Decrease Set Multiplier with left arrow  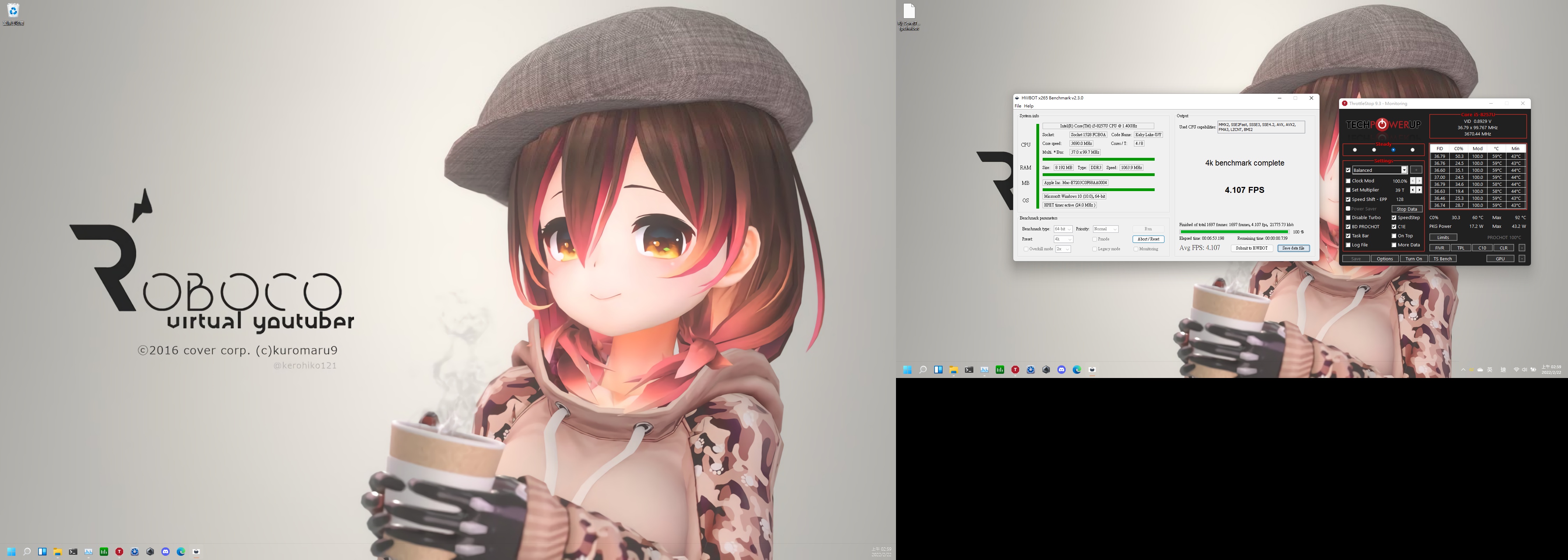tap(1413, 190)
